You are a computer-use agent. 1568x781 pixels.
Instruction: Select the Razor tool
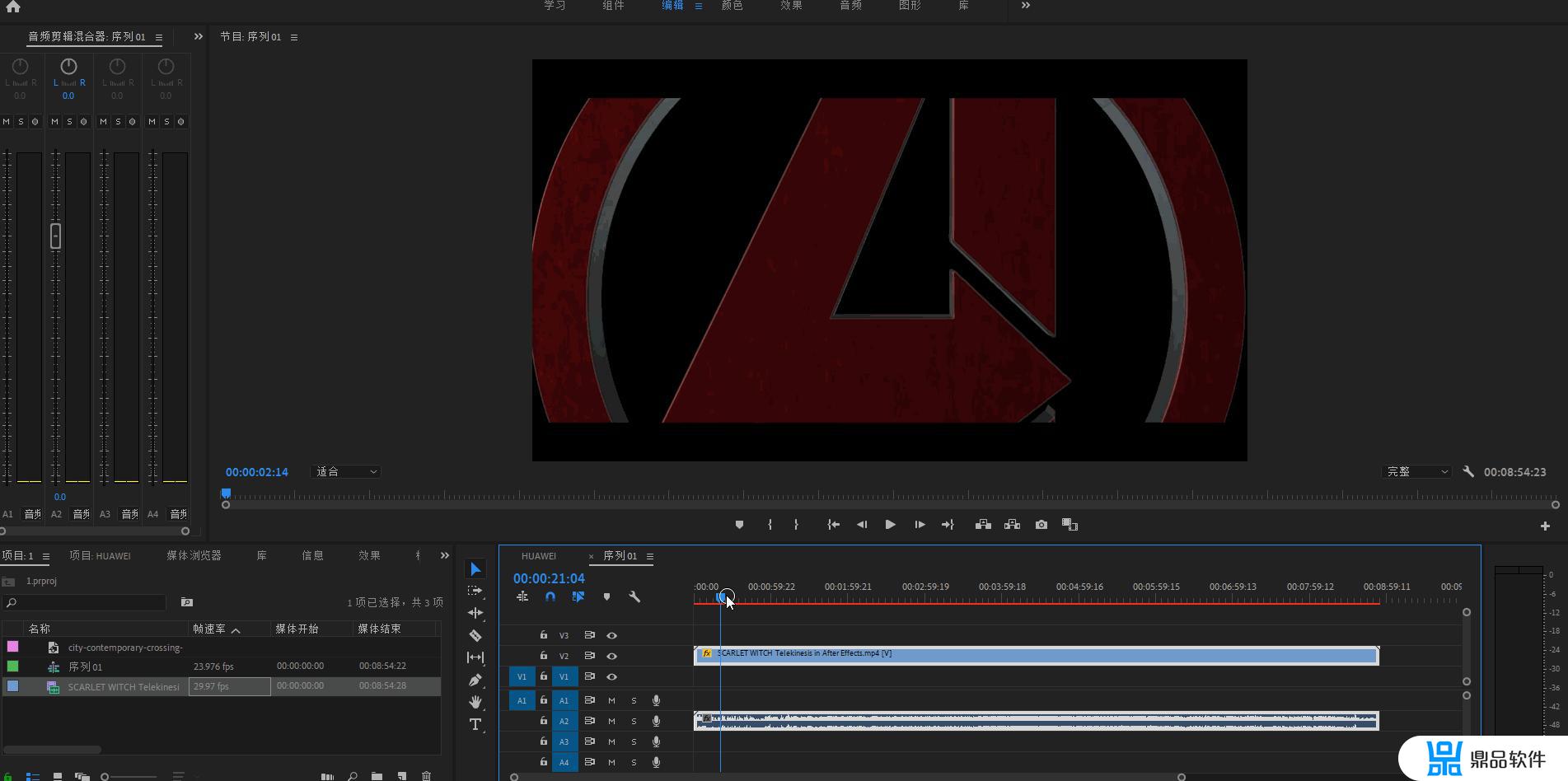(475, 635)
